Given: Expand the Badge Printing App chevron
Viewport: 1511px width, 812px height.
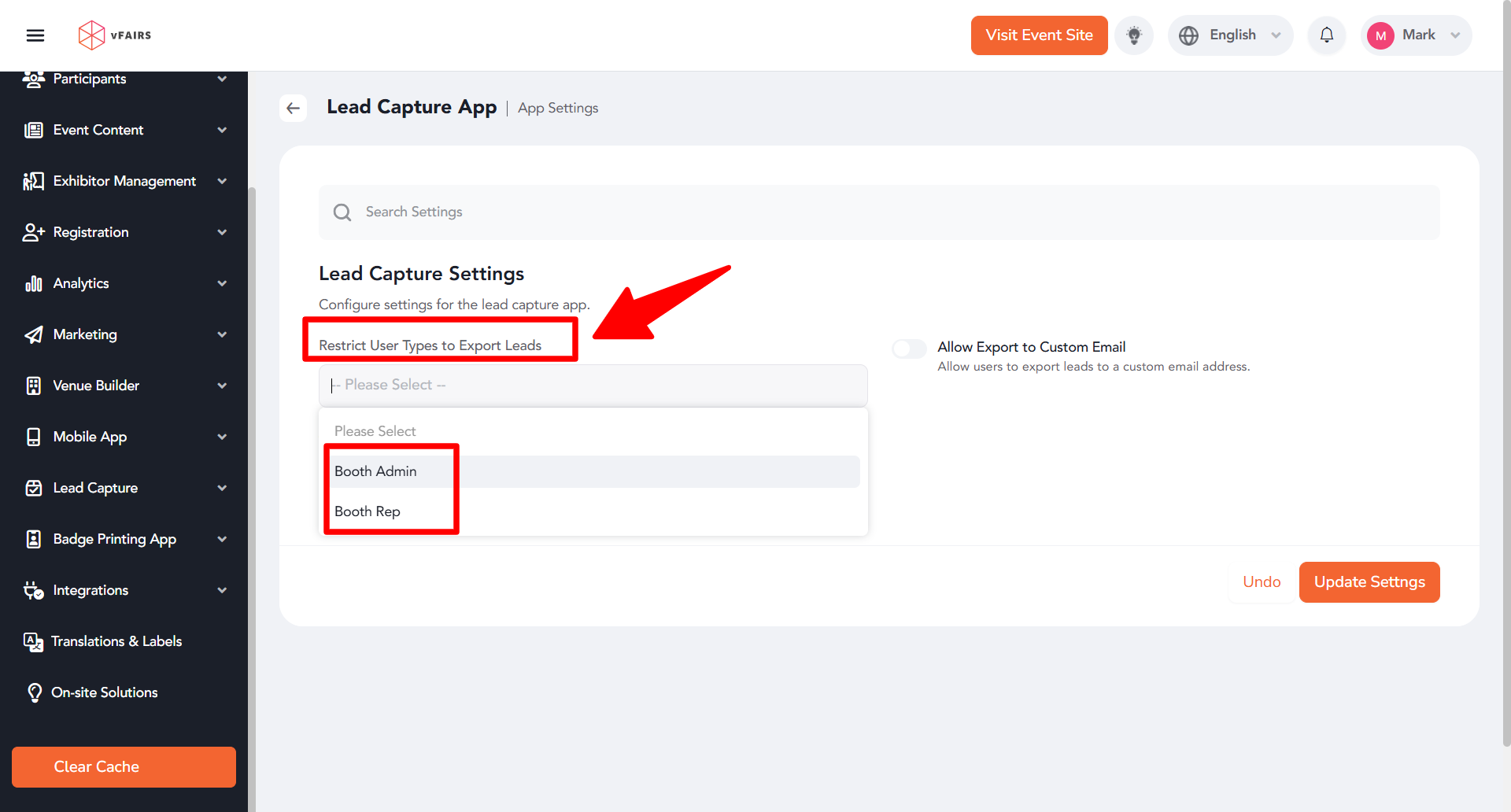Looking at the screenshot, I should [222, 539].
